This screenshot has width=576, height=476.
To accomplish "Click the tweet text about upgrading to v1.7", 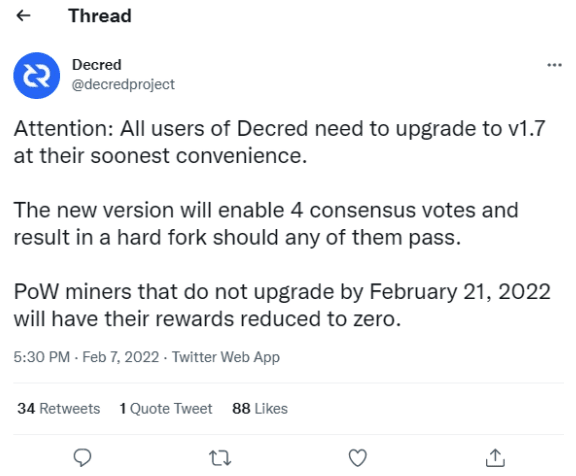I will point(280,142).
